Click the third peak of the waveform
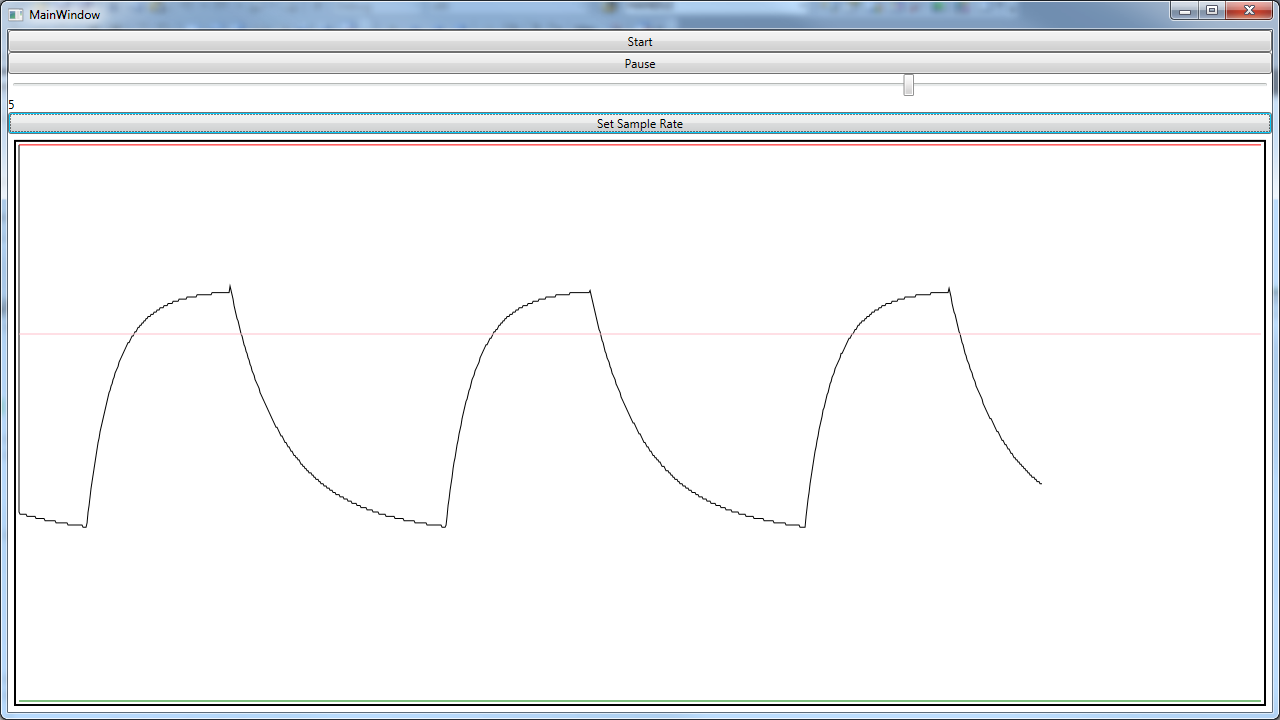This screenshot has width=1280, height=720. (949, 290)
